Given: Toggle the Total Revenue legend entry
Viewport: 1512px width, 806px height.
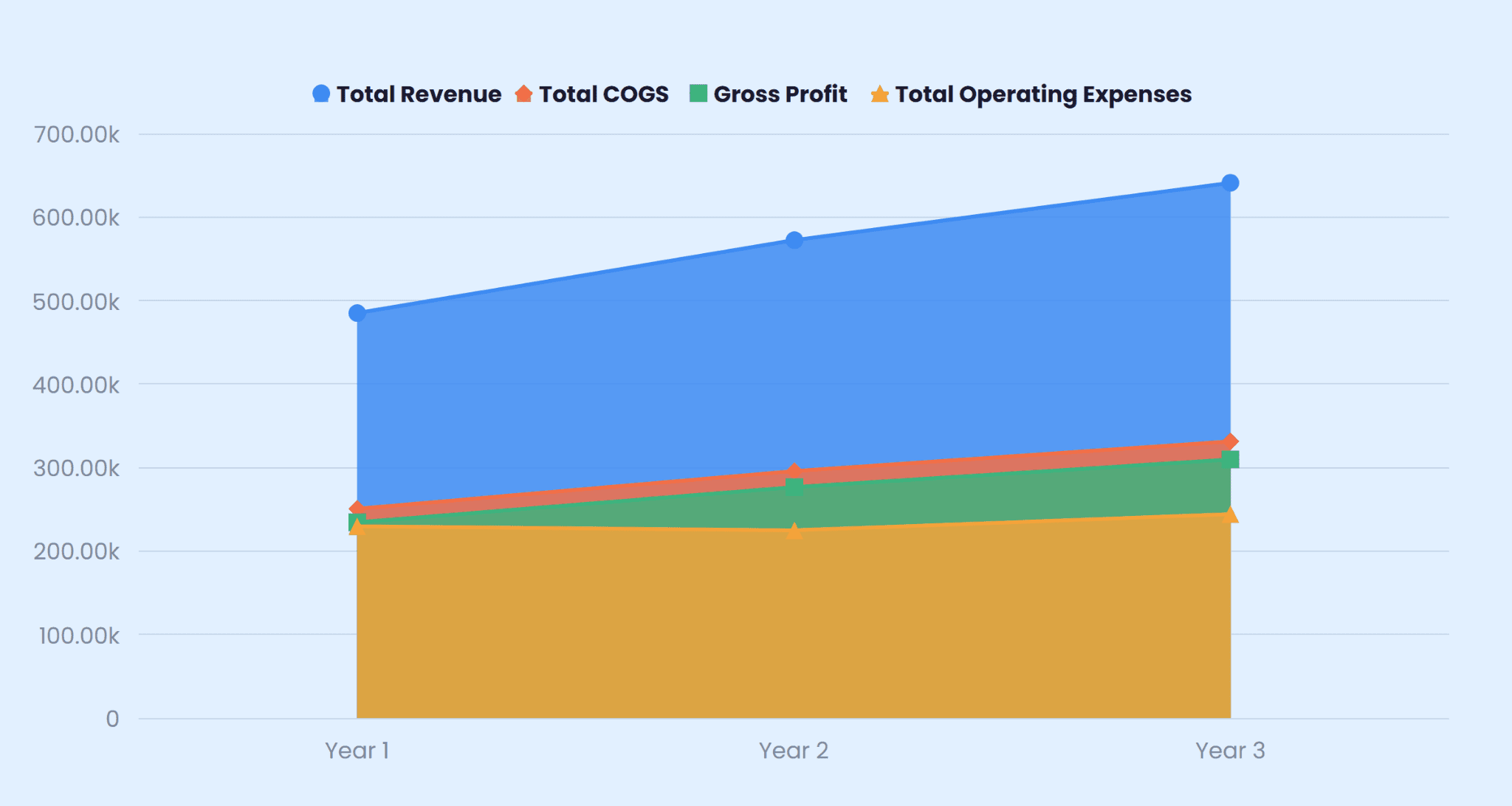Looking at the screenshot, I should [407, 94].
